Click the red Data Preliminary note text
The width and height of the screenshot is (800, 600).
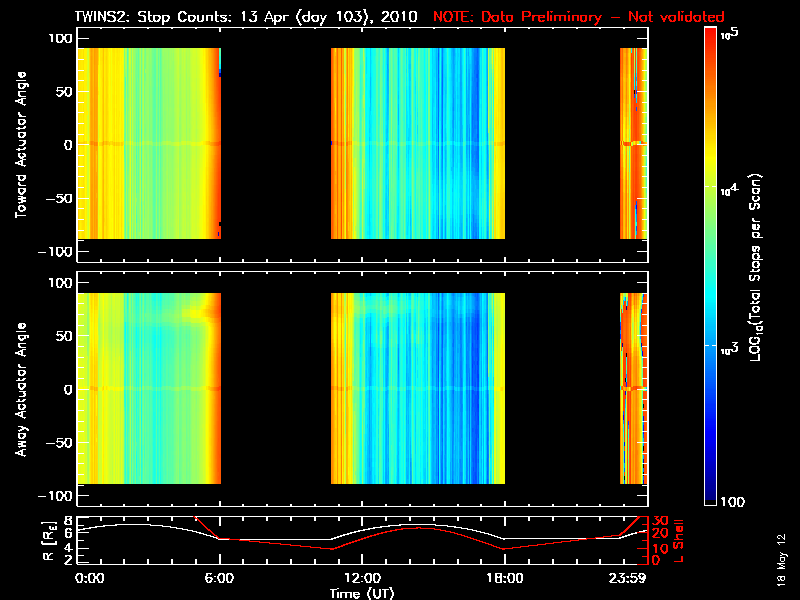pos(579,17)
